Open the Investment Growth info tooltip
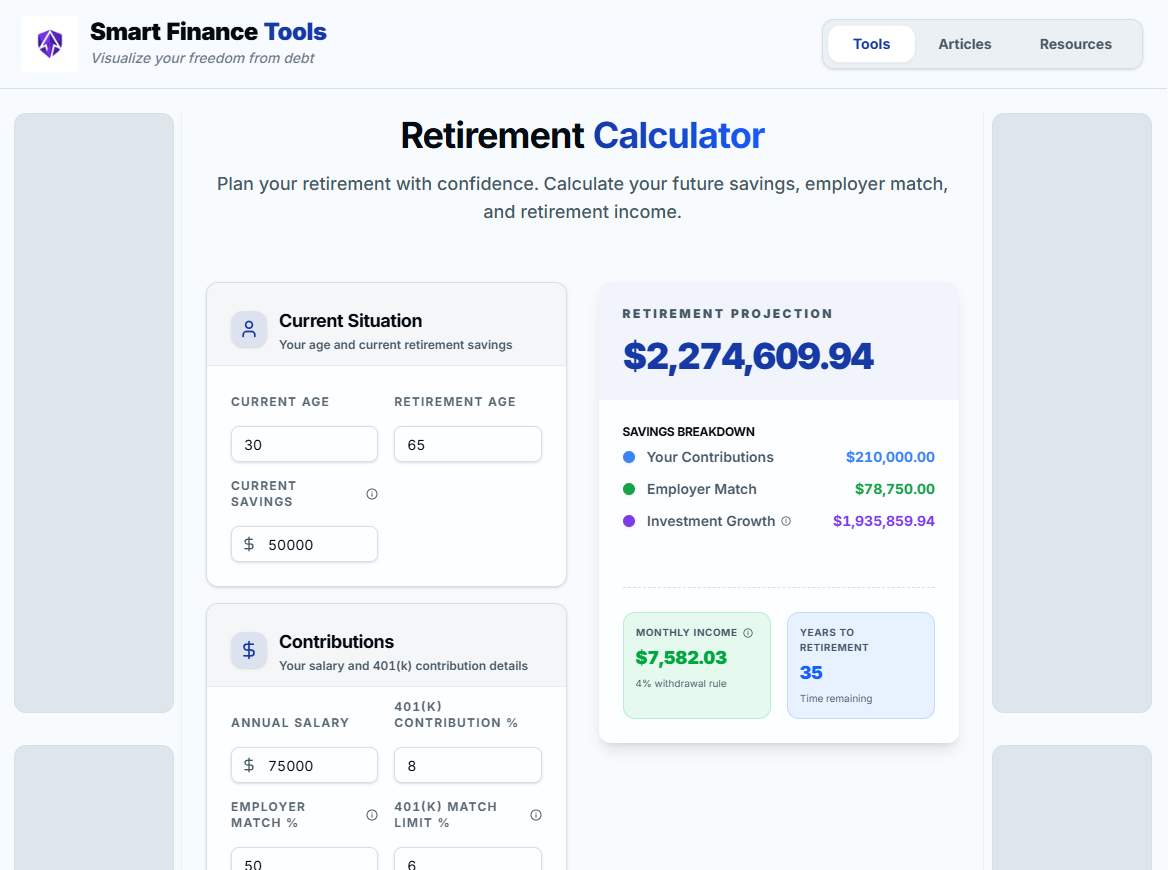This screenshot has width=1168, height=870. (x=788, y=521)
